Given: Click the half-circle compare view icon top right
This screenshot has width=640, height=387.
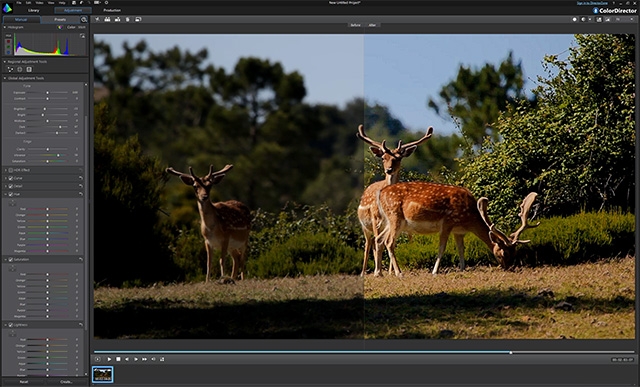Looking at the screenshot, I should (583, 19).
